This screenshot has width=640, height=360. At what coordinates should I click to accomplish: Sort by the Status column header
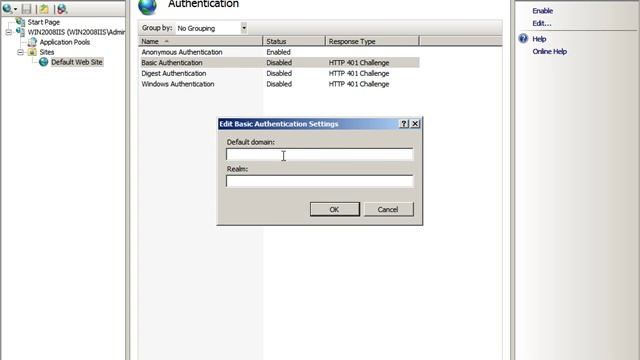(294, 41)
